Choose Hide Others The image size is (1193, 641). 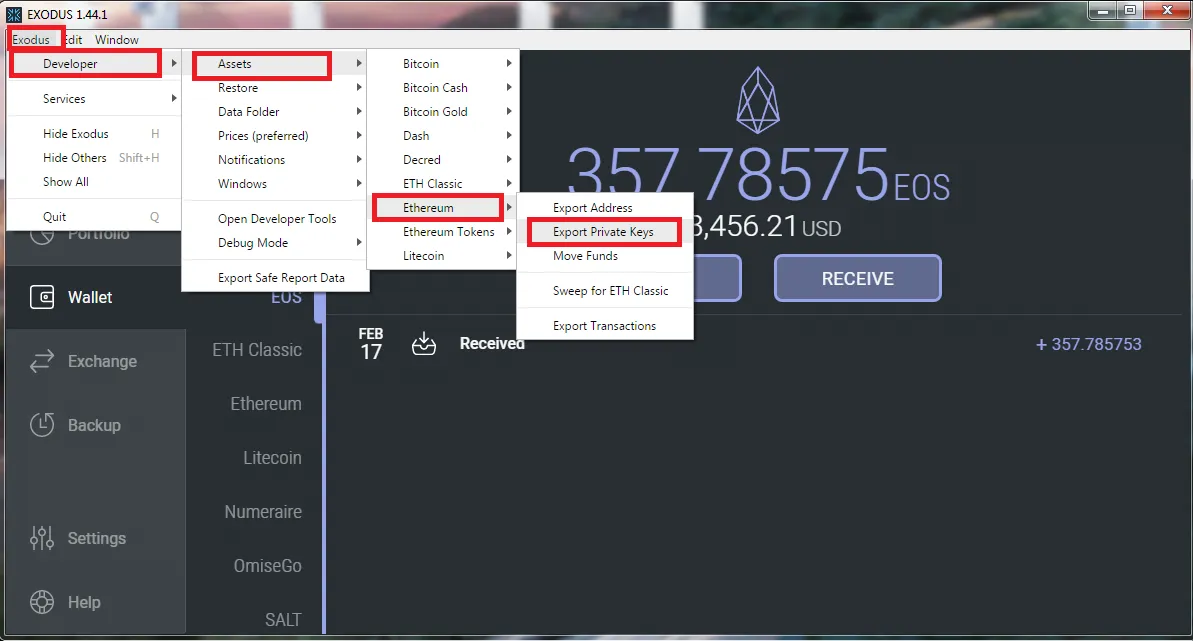pos(94,158)
